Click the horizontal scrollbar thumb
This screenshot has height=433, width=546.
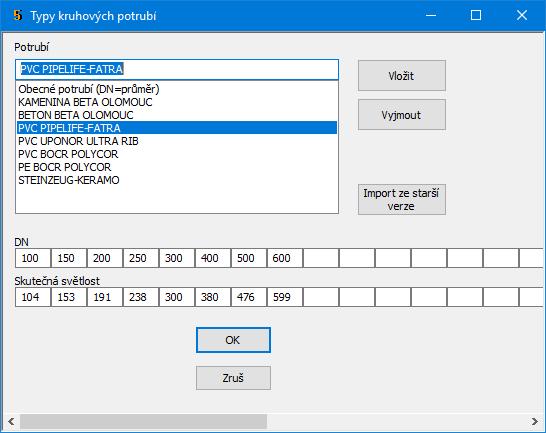tap(143, 421)
